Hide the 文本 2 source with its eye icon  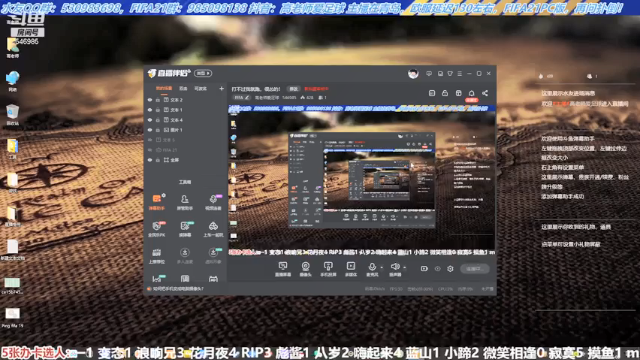tap(150, 100)
